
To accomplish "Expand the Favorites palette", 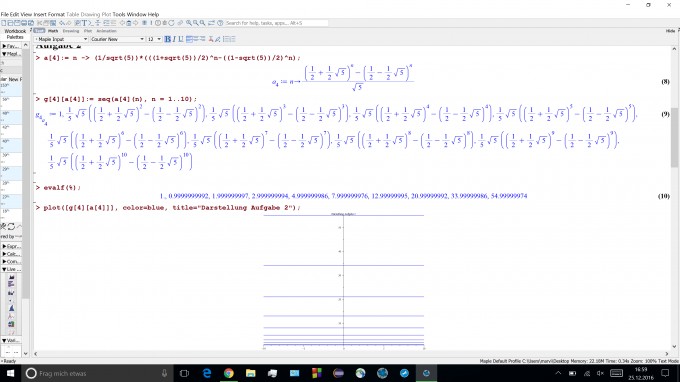I will point(10,46).
